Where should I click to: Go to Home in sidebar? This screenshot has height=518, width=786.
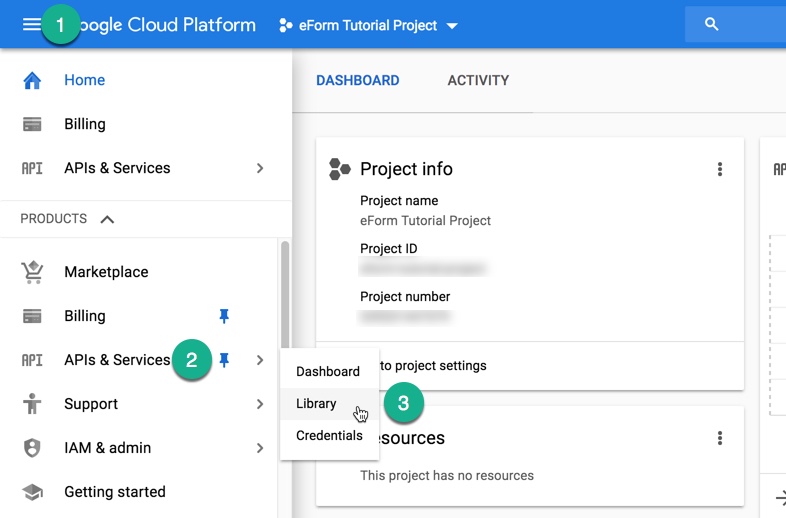[85, 80]
